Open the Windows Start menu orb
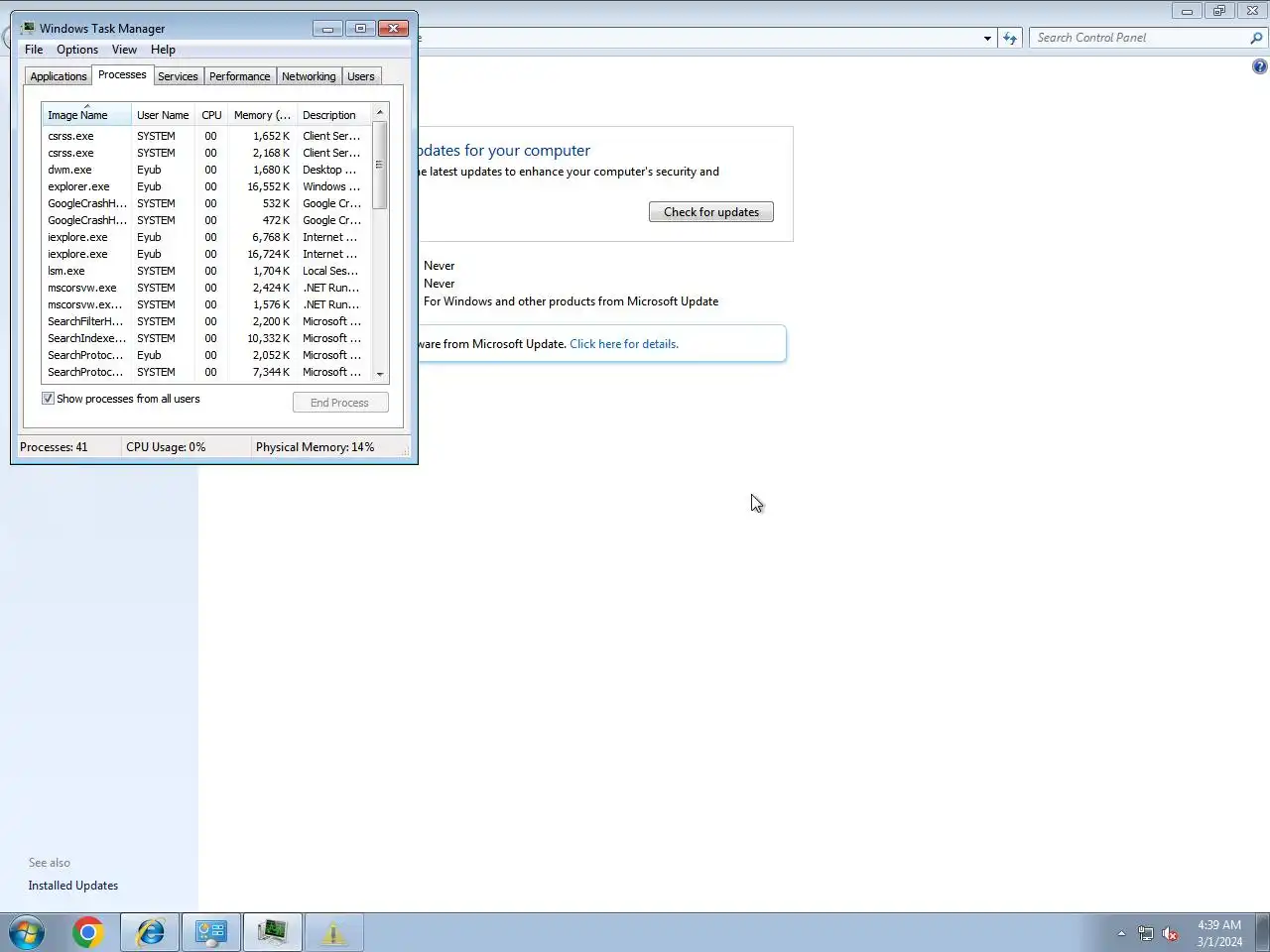This screenshot has width=1270, height=952. pos(27,933)
